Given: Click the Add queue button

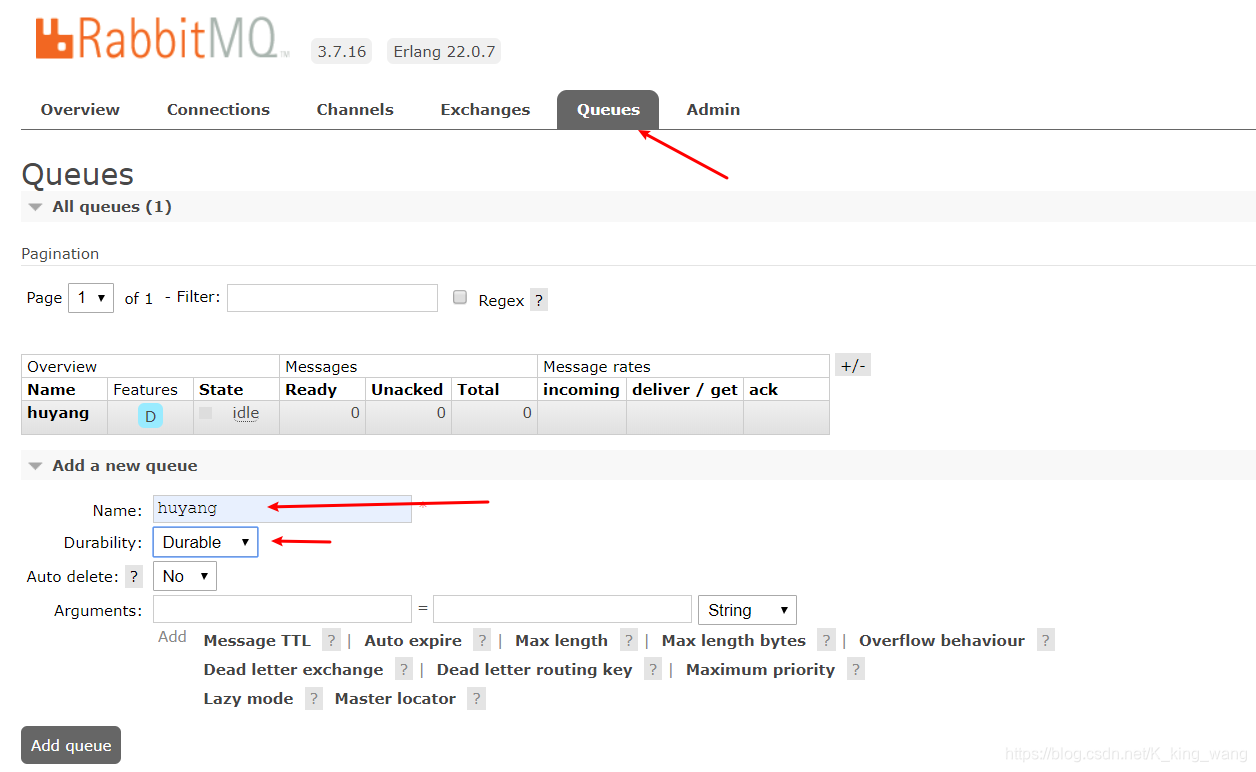Looking at the screenshot, I should pos(71,745).
